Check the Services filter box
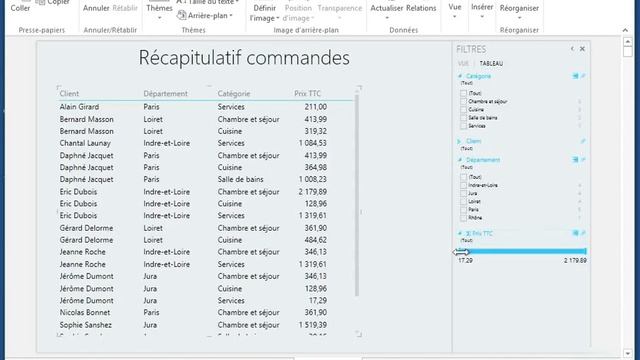 [463, 126]
